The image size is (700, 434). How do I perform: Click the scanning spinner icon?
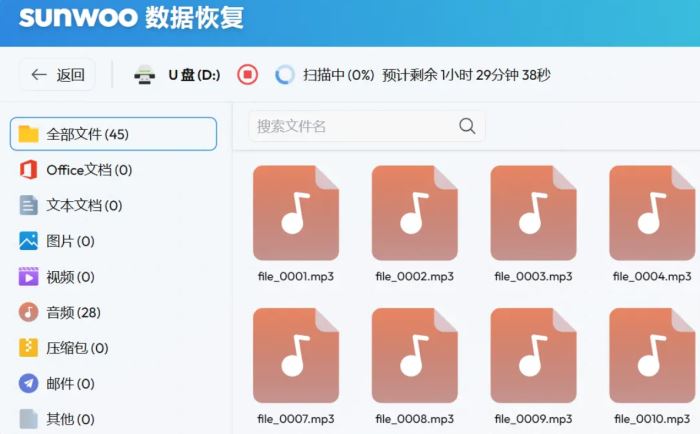(285, 75)
